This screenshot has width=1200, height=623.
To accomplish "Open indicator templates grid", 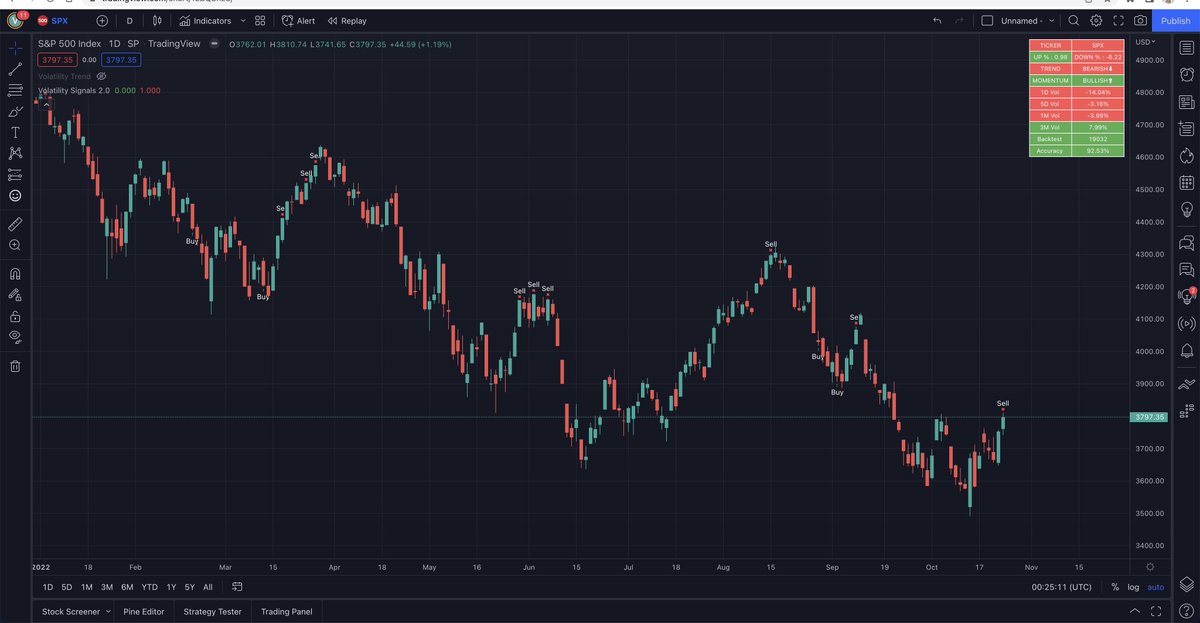I will coord(260,20).
